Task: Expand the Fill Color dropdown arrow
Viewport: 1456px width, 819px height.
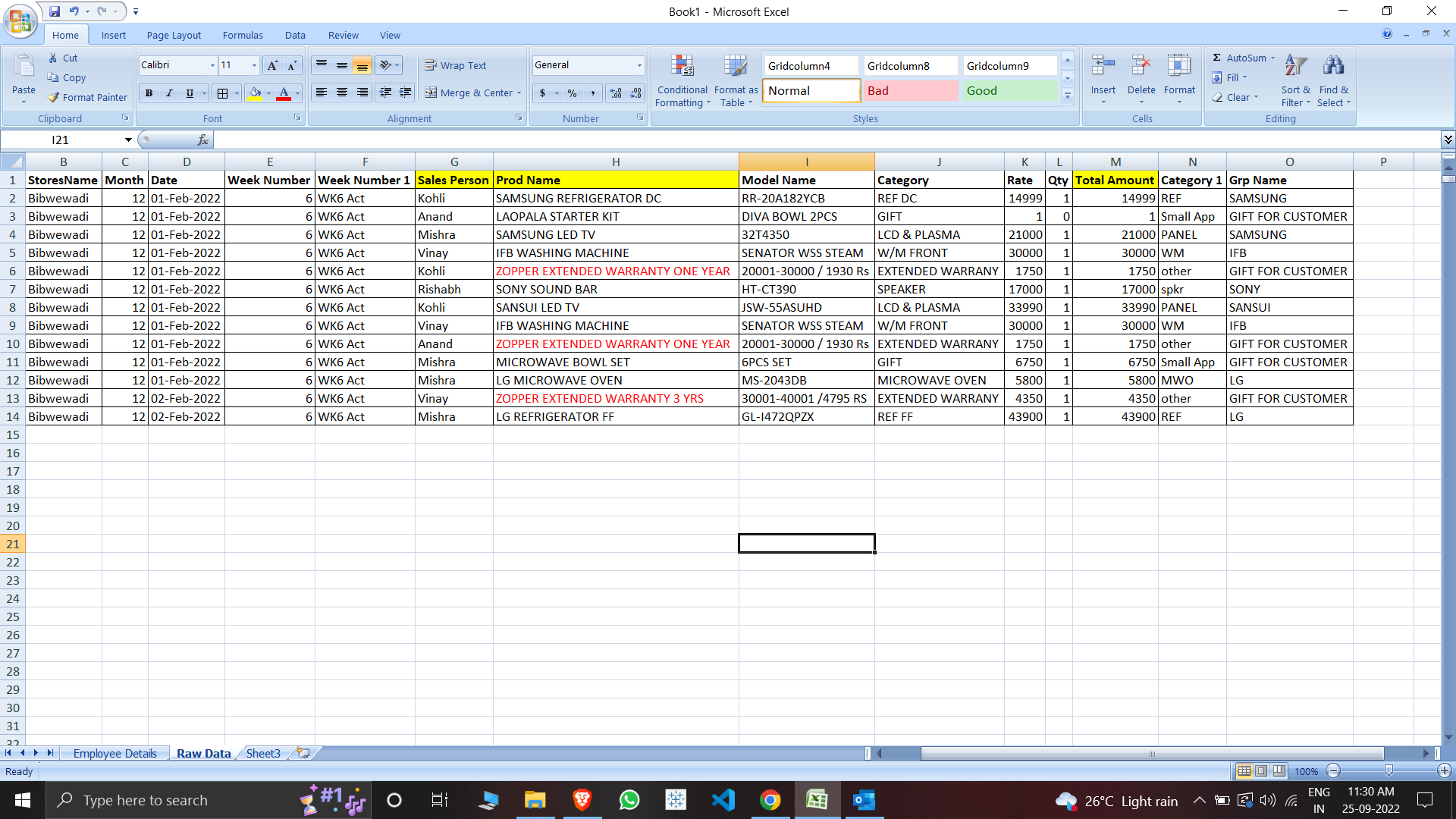Action: pos(267,93)
